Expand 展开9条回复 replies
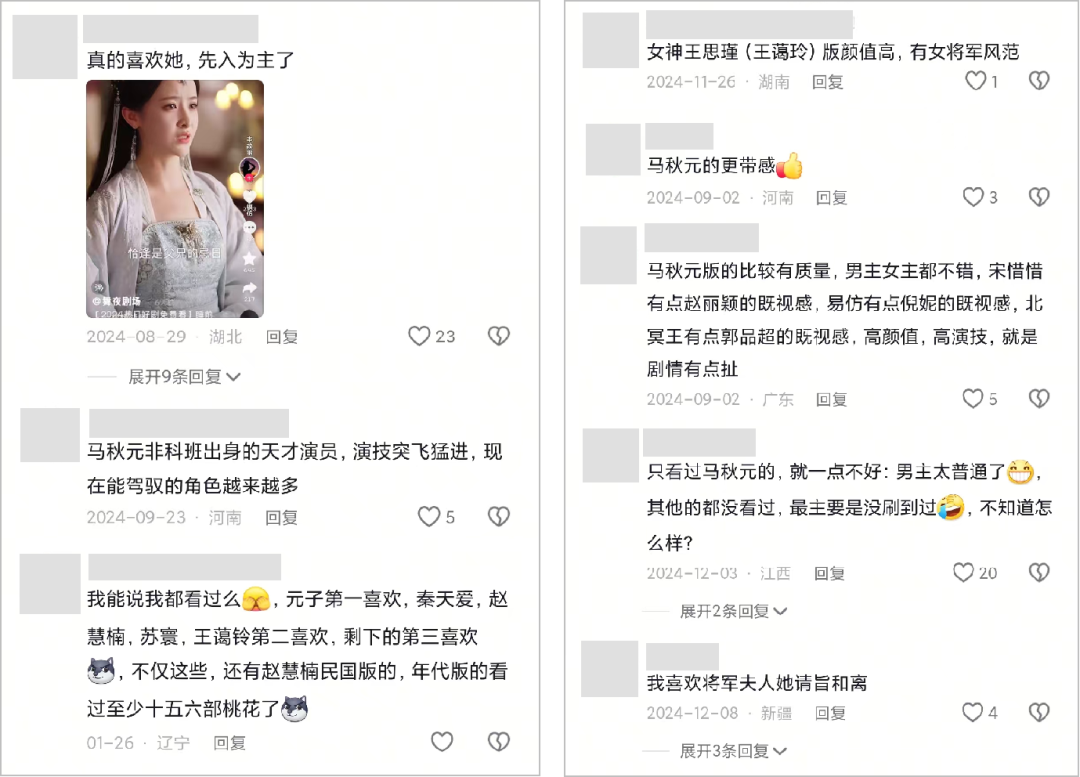 [x=184, y=377]
